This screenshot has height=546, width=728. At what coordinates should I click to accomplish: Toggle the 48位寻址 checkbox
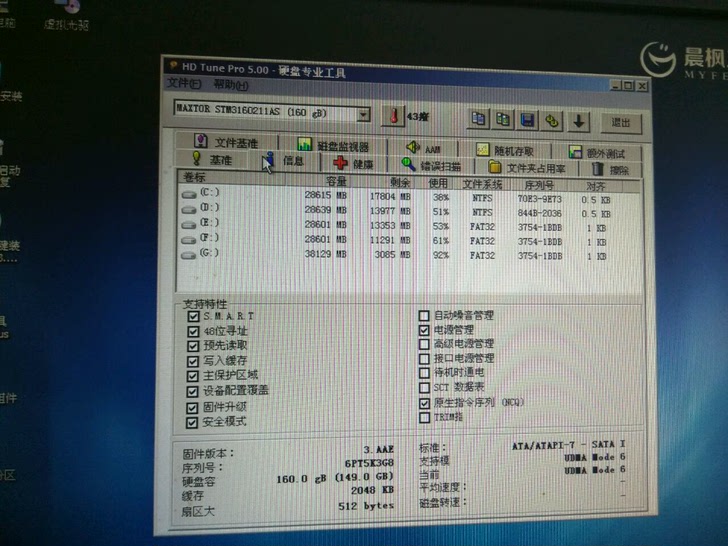pyautogui.click(x=193, y=332)
